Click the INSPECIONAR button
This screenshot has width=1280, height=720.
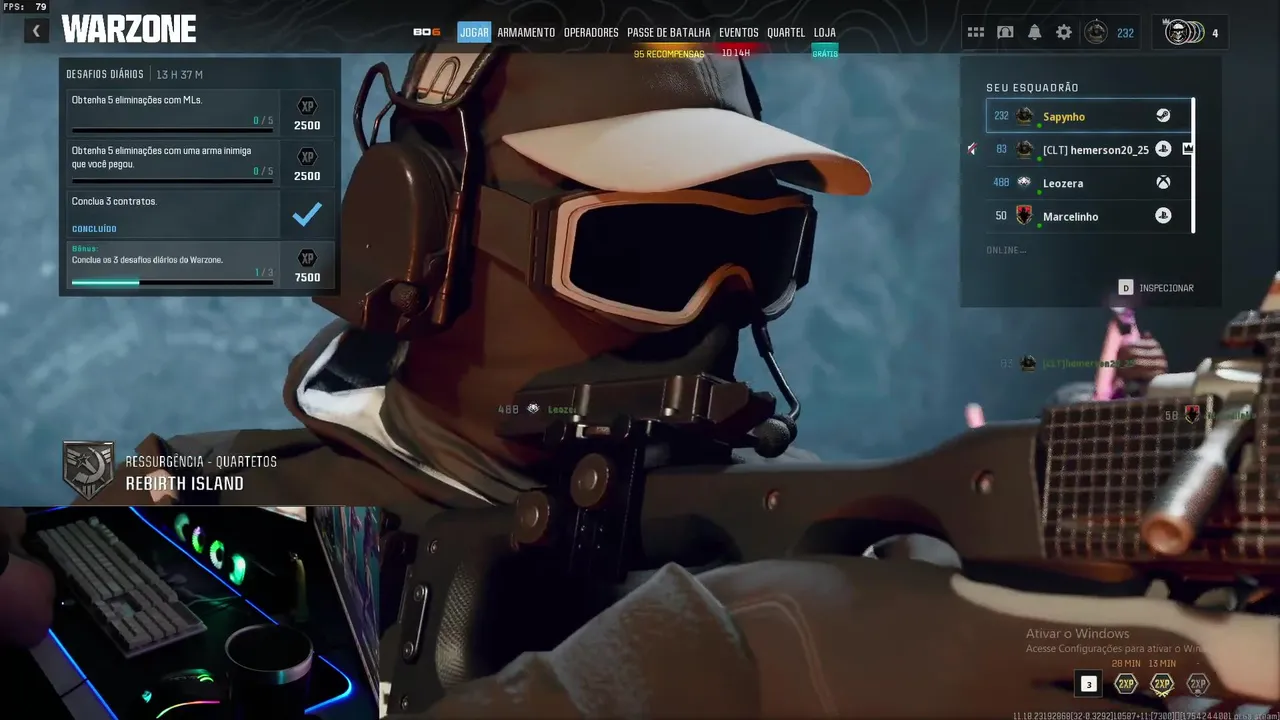click(1156, 288)
